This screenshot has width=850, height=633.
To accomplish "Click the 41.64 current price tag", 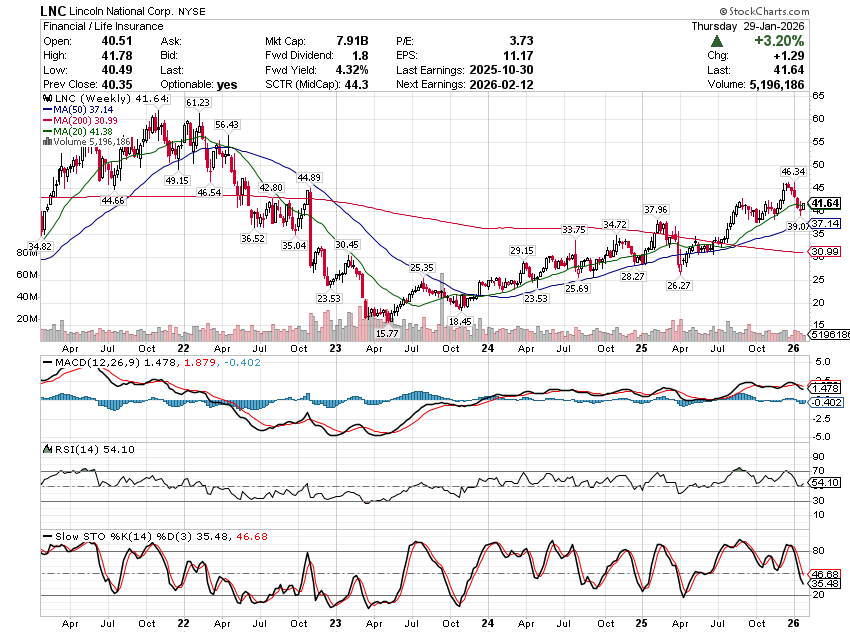I will pyautogui.click(x=826, y=203).
